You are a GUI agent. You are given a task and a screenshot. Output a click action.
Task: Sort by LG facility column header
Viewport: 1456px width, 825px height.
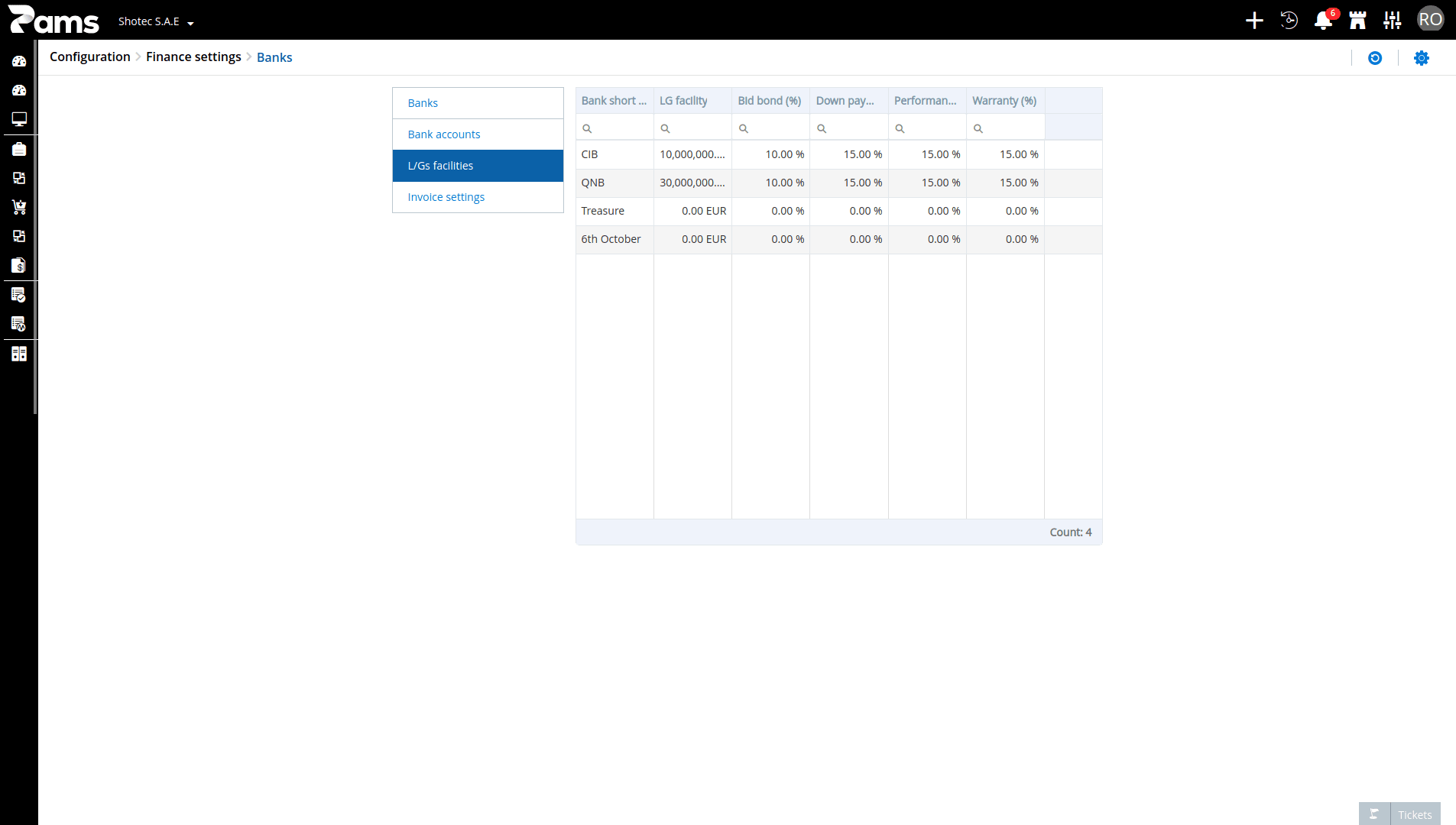tap(692, 101)
